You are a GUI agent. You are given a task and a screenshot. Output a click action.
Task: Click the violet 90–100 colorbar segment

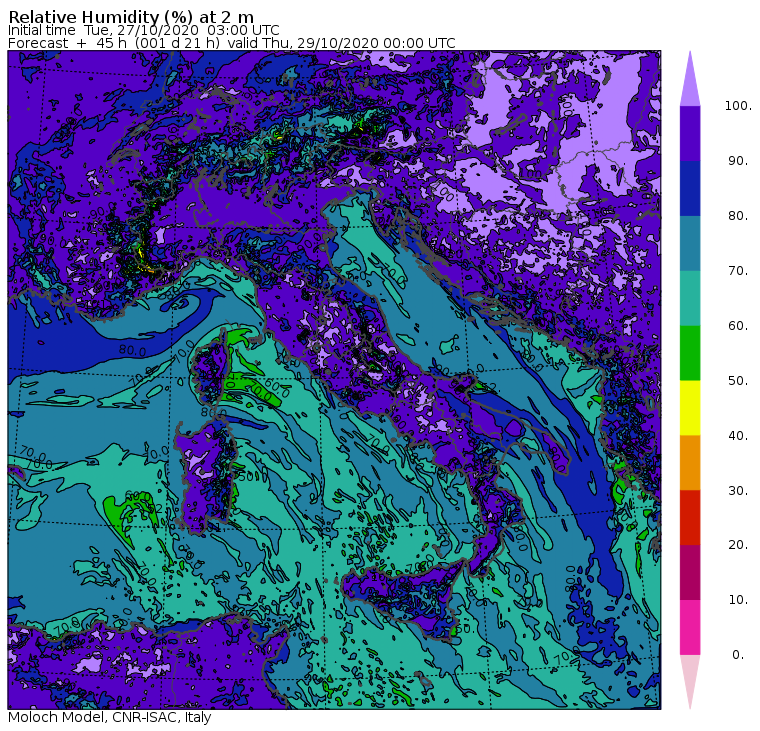pos(690,133)
